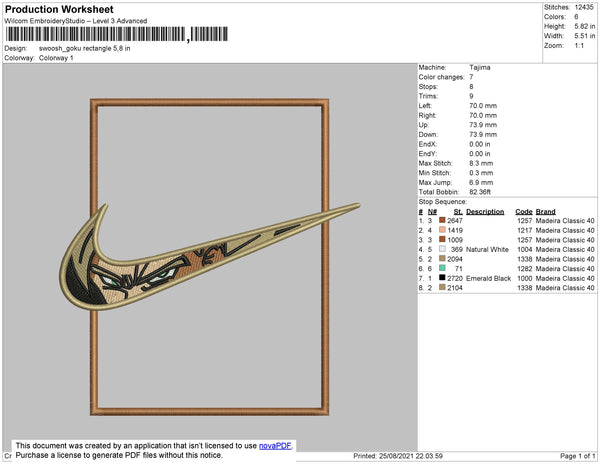Screen dimensions: 600x464
Task: Click the Emerald Black description text
Action: tap(488, 278)
